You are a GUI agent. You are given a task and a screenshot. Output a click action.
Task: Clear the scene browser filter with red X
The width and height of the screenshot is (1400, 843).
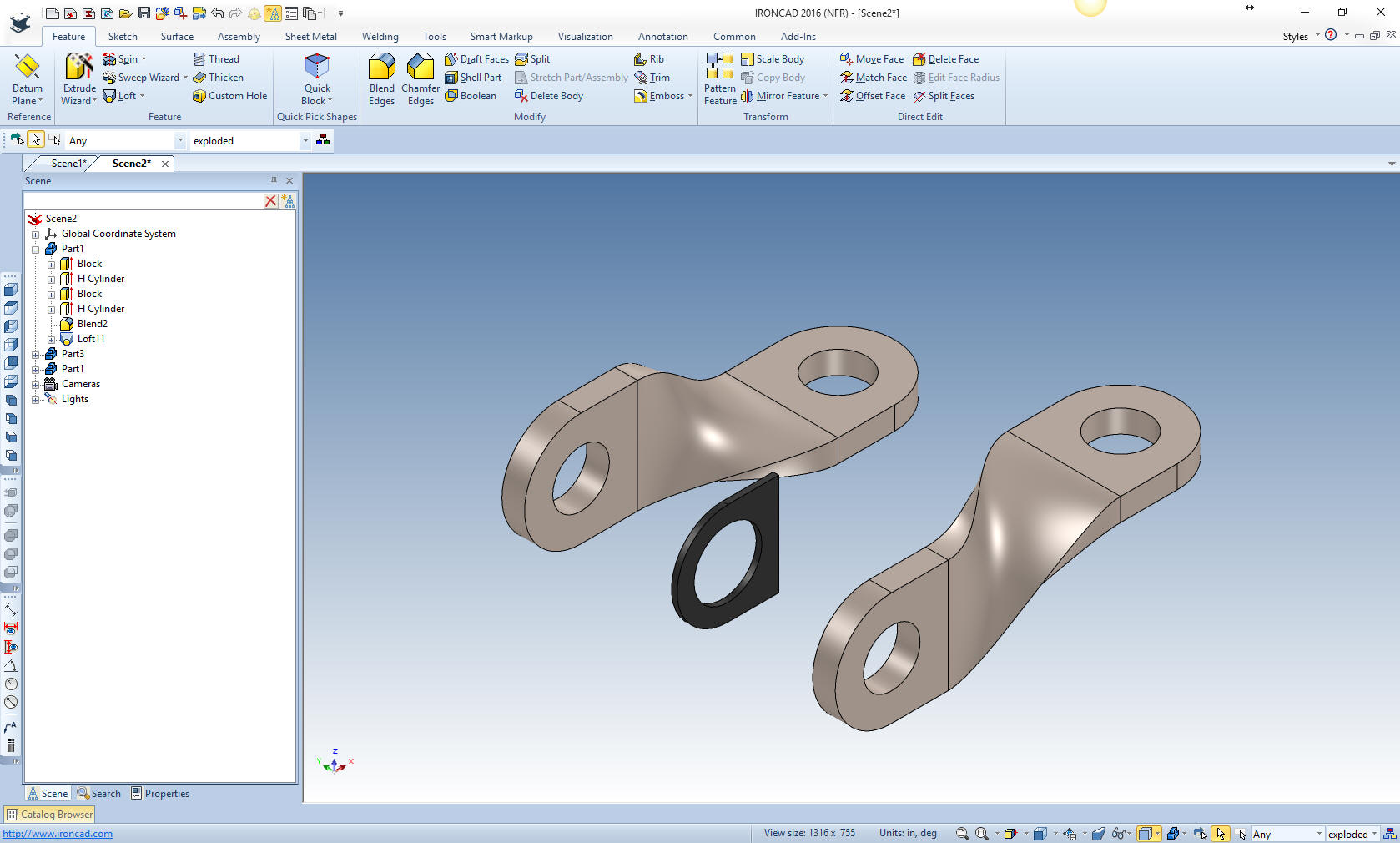271,201
